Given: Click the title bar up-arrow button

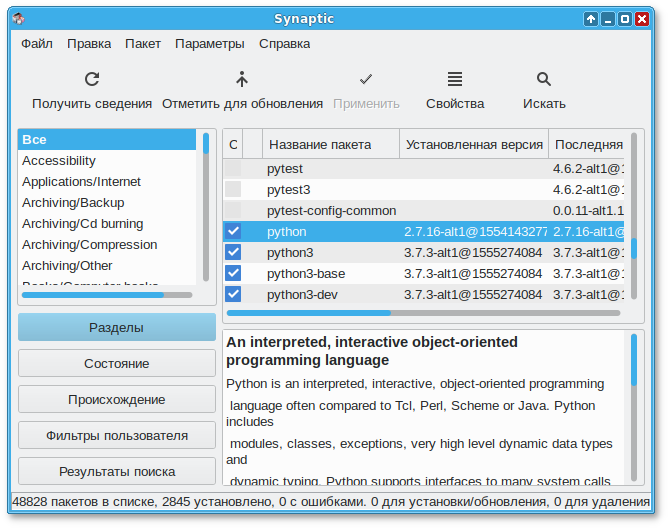Looking at the screenshot, I should coord(591,19).
